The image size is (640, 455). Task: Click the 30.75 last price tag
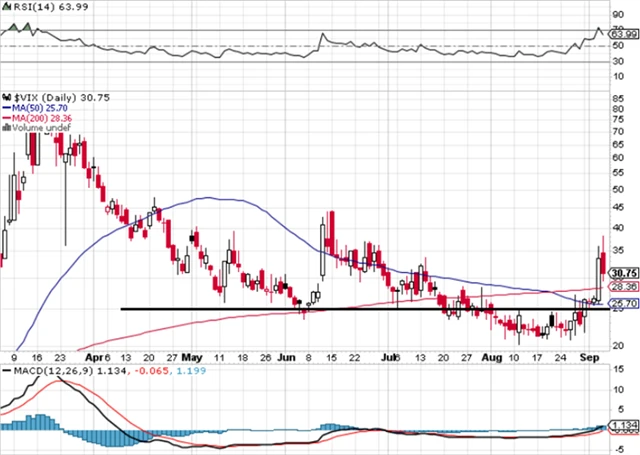tap(624, 273)
